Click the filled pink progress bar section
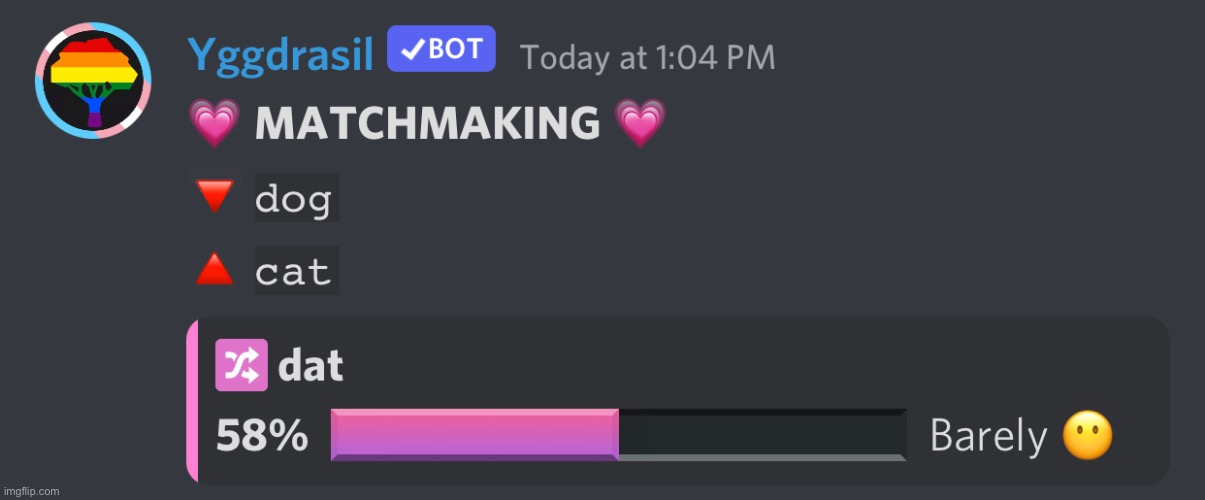The image size is (1205, 500). [x=475, y=435]
